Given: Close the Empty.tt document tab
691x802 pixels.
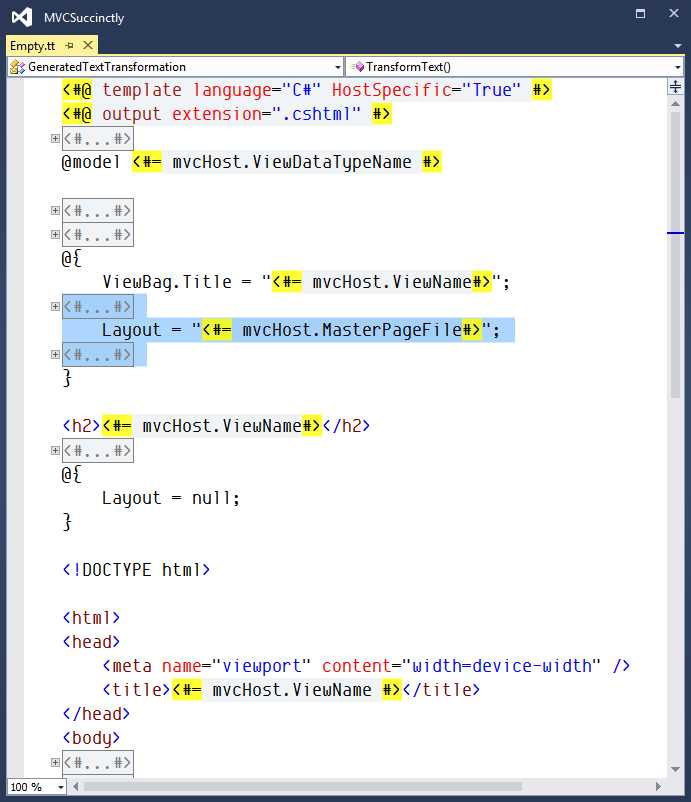Looking at the screenshot, I should pyautogui.click(x=88, y=45).
